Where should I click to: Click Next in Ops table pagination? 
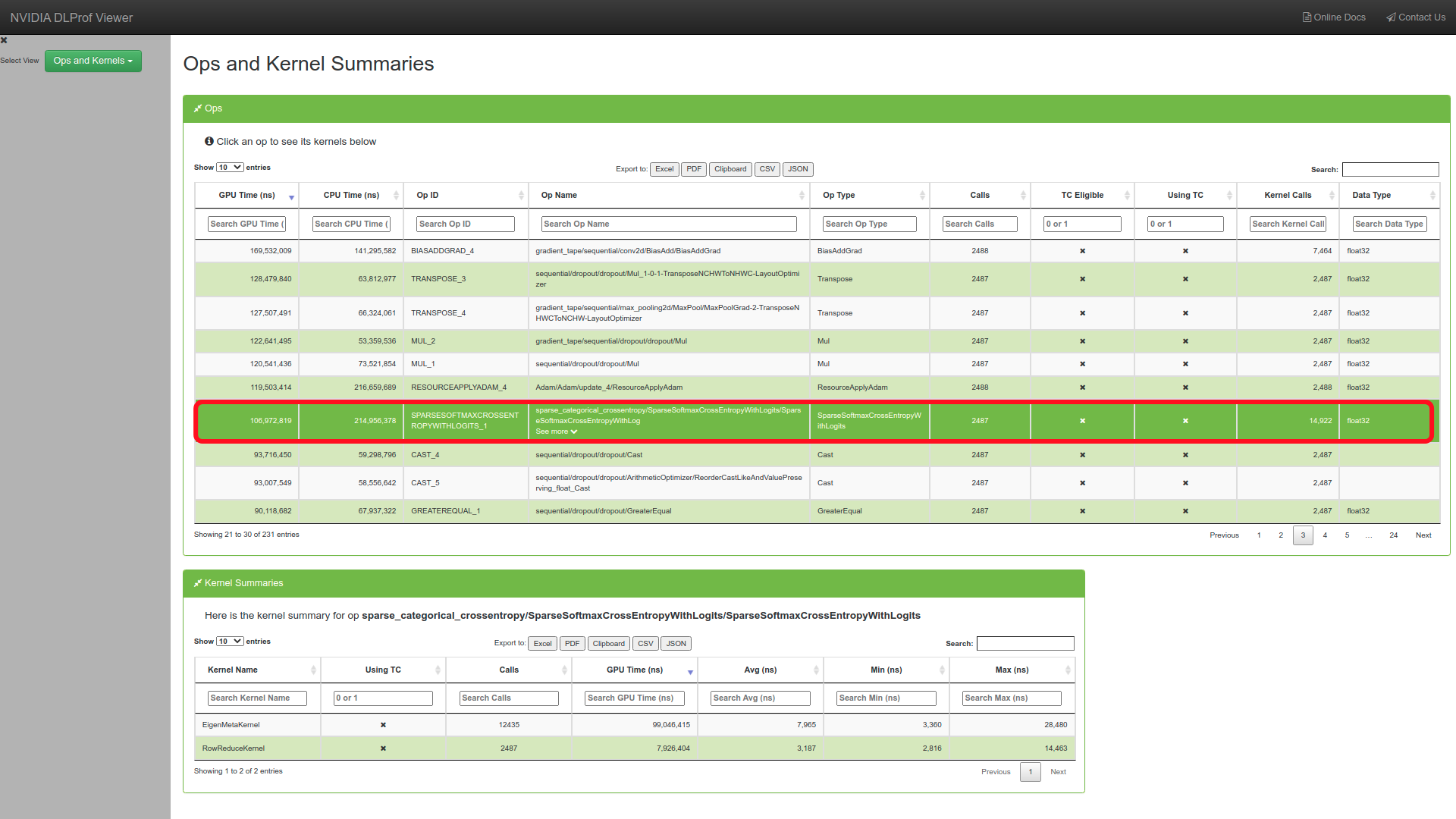click(x=1423, y=535)
